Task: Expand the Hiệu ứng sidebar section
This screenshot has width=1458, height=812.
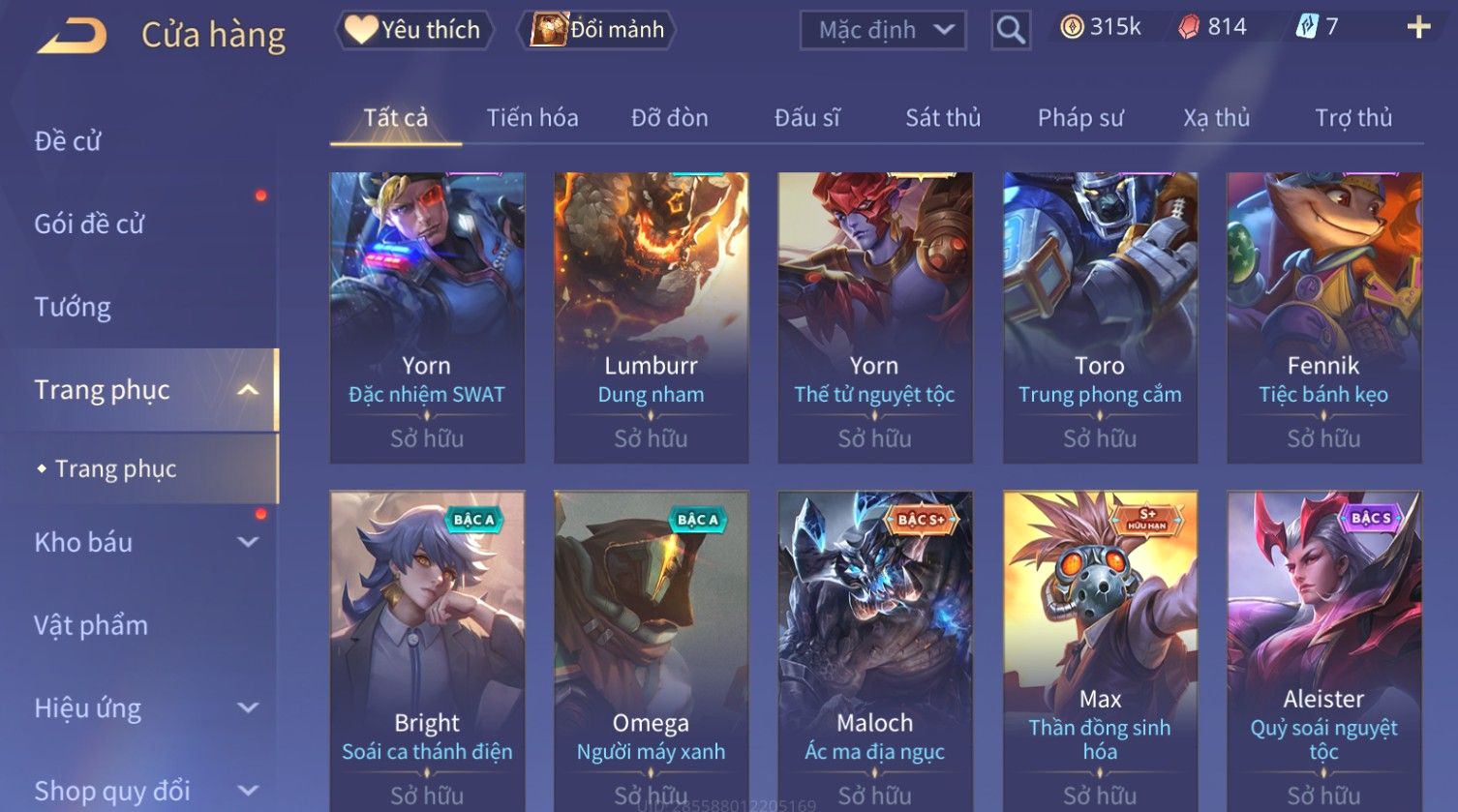Action: click(x=249, y=708)
